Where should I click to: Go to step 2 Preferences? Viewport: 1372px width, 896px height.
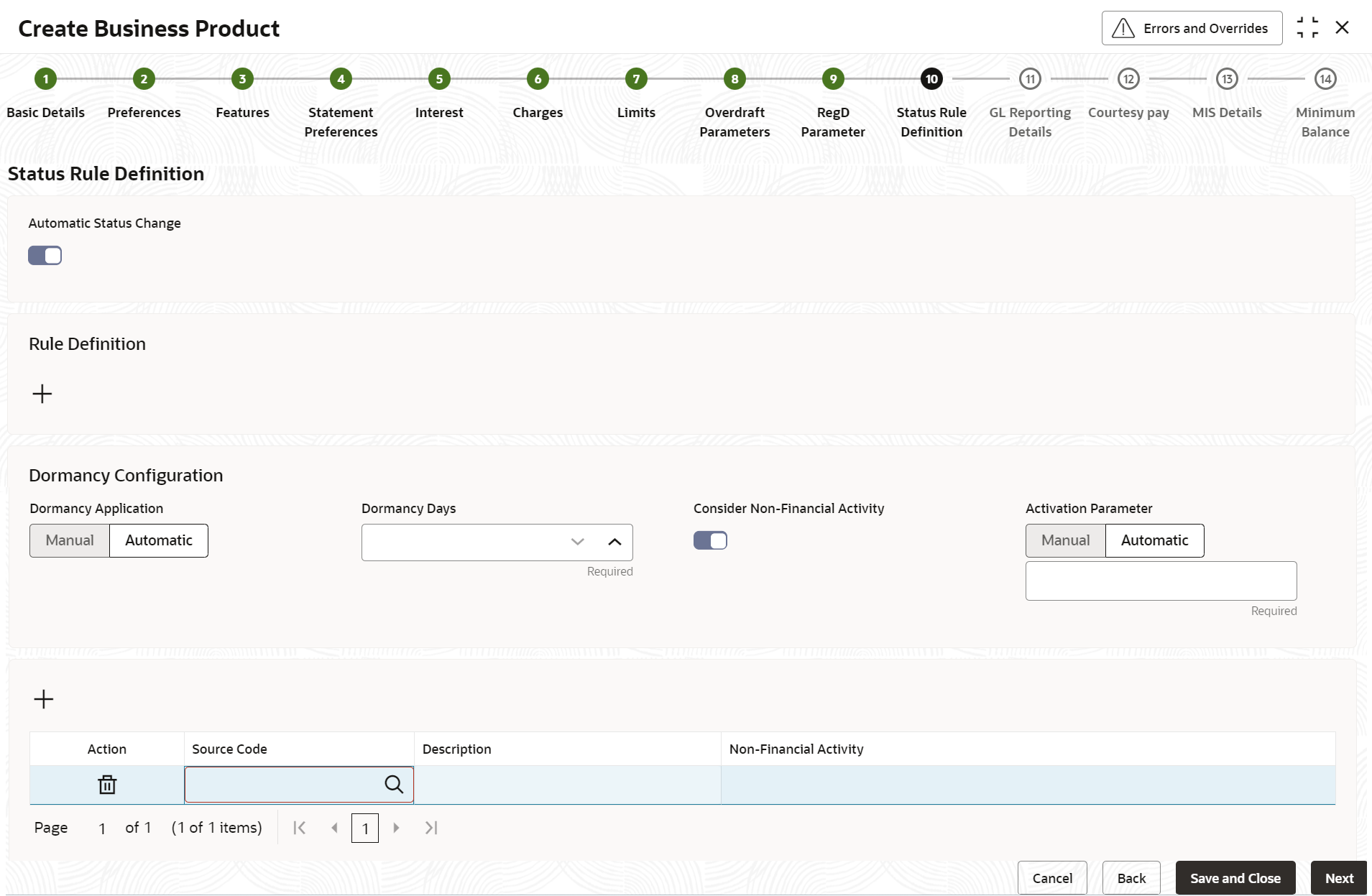[x=144, y=79]
